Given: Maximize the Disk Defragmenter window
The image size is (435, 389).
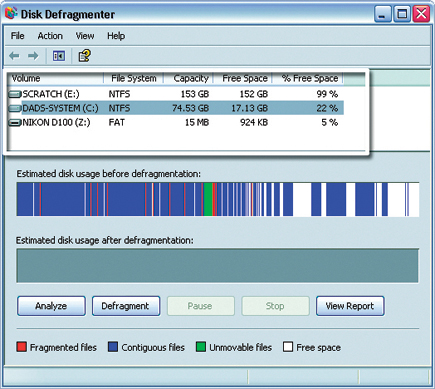Looking at the screenshot, I should (402, 14).
